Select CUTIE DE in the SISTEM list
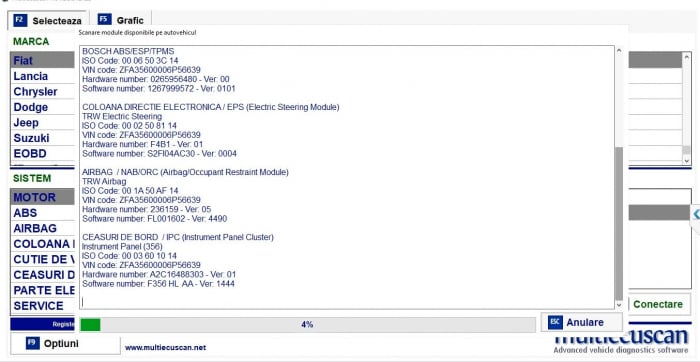The height and width of the screenshot is (362, 700). (42, 259)
